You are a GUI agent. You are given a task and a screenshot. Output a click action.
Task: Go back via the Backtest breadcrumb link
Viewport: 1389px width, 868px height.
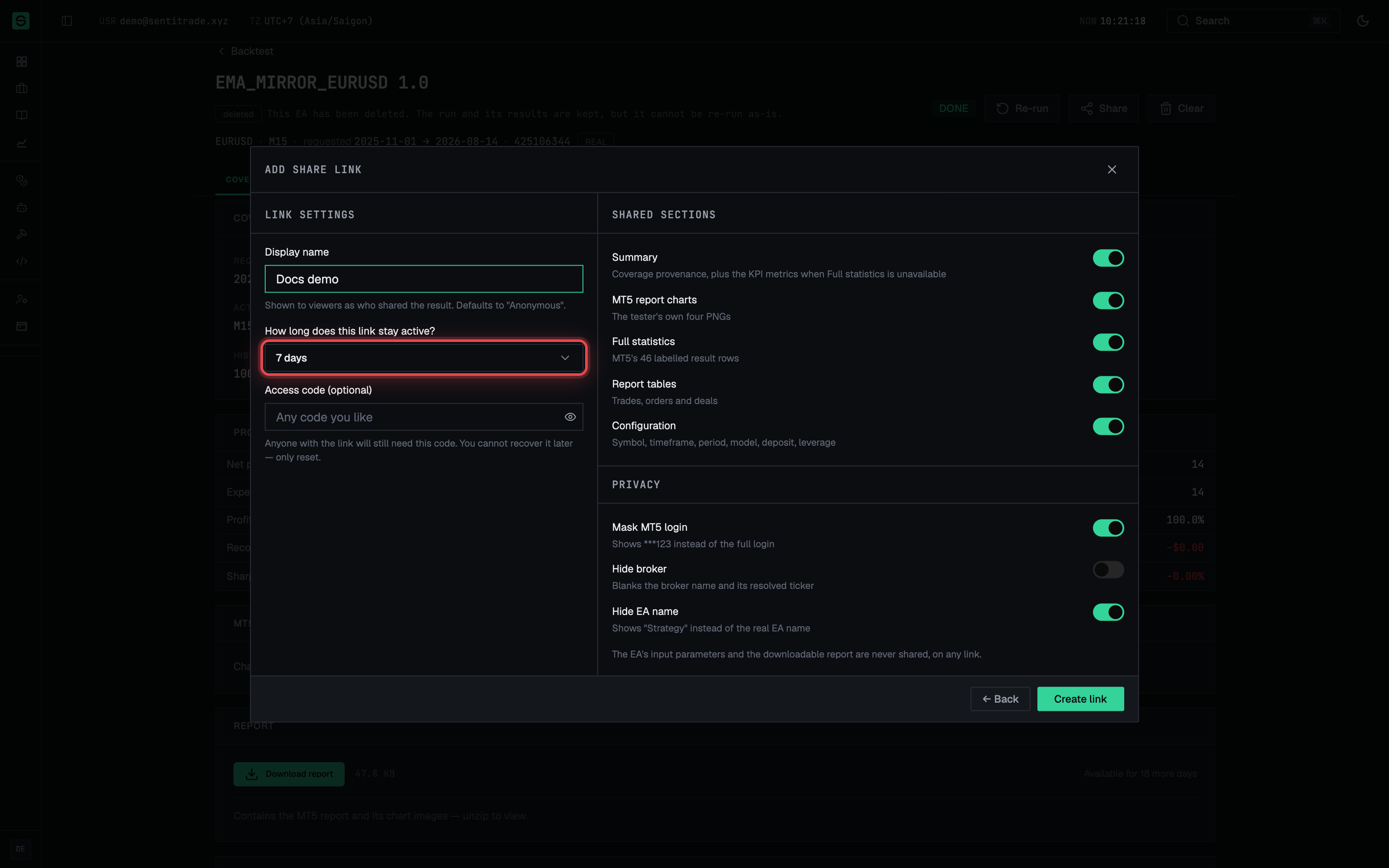click(246, 51)
